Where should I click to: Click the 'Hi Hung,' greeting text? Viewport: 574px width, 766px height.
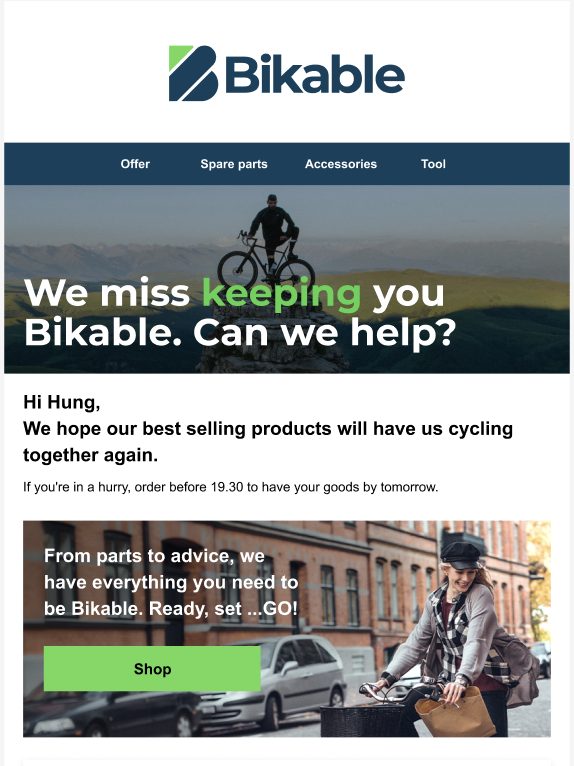coord(62,403)
